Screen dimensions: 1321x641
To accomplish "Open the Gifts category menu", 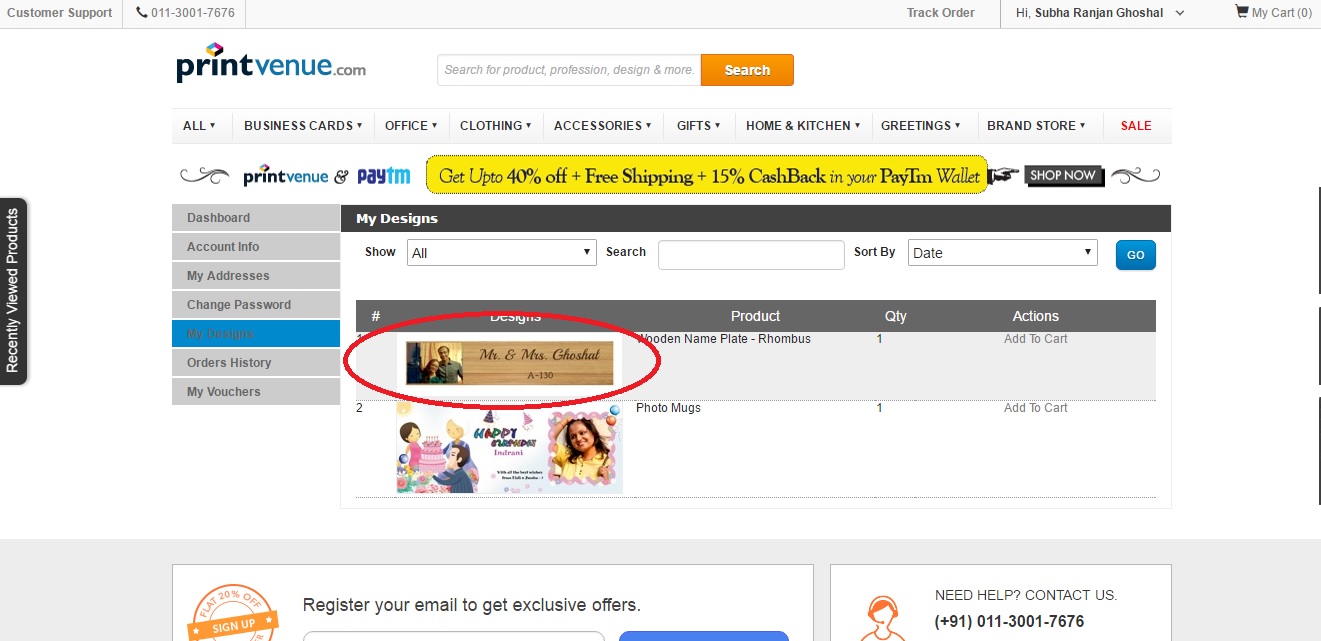I will point(698,126).
